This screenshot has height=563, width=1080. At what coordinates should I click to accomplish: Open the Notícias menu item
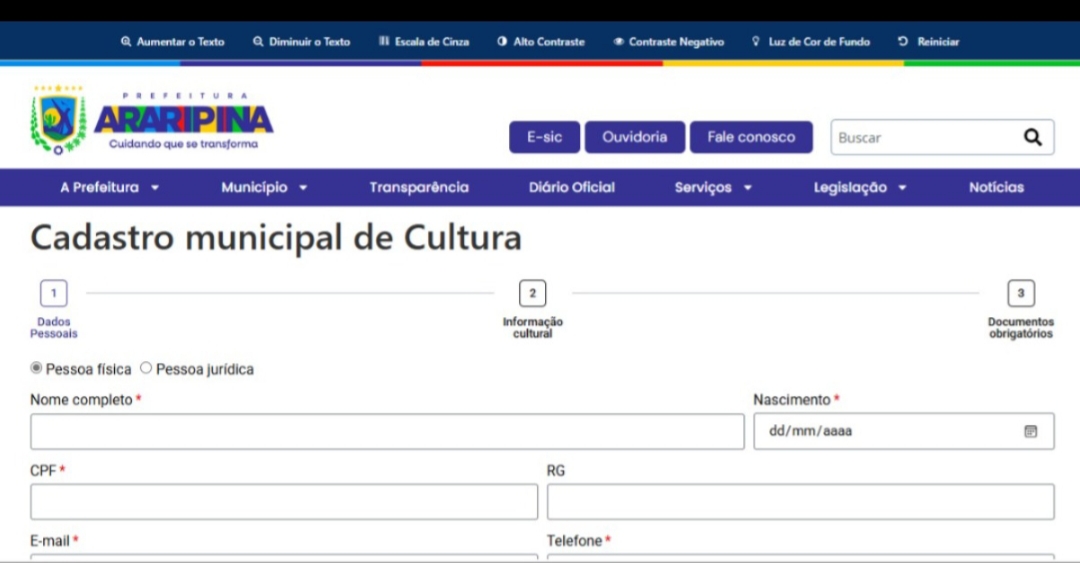point(996,187)
